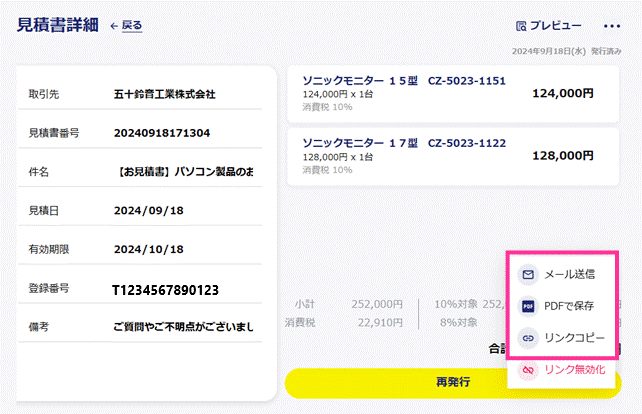
Task: Click the 件名 field label
Action: (38, 172)
